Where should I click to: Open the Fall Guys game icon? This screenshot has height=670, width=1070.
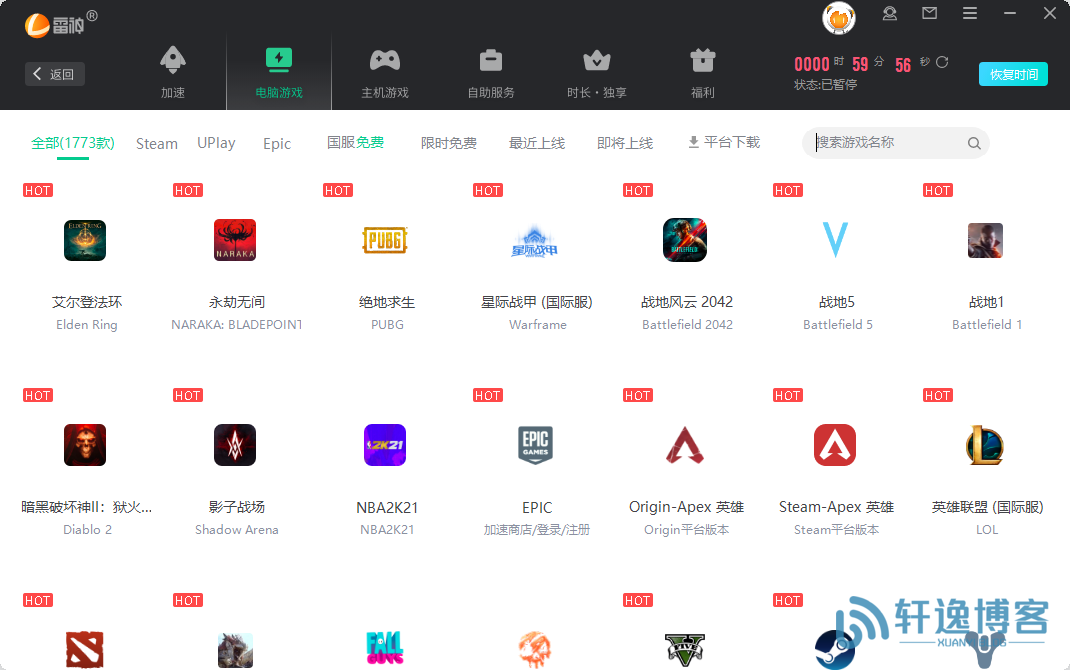(x=385, y=648)
